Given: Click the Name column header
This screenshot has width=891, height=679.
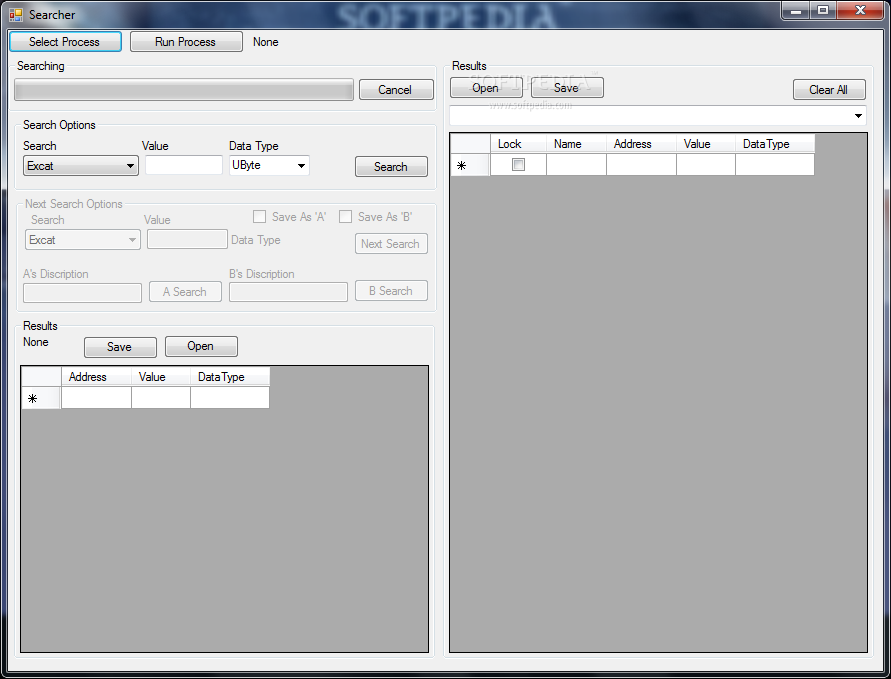Looking at the screenshot, I should (x=576, y=144).
